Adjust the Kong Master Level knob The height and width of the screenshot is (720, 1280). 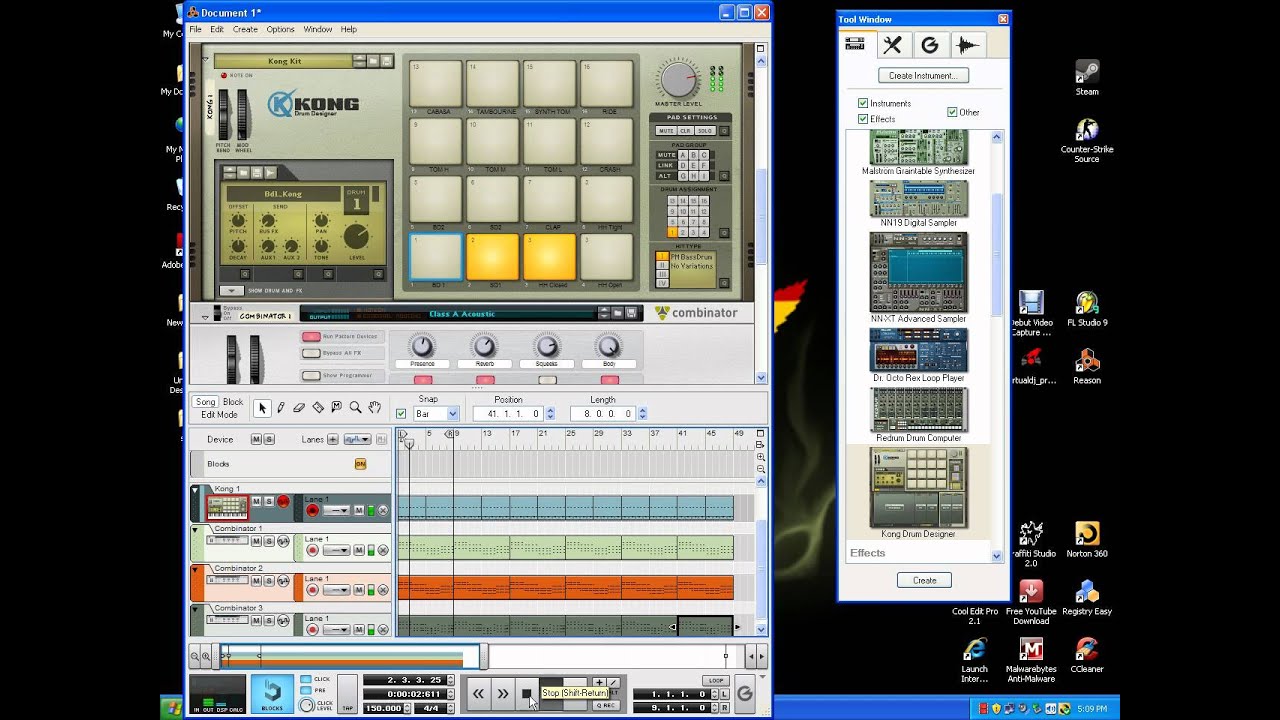coord(679,79)
